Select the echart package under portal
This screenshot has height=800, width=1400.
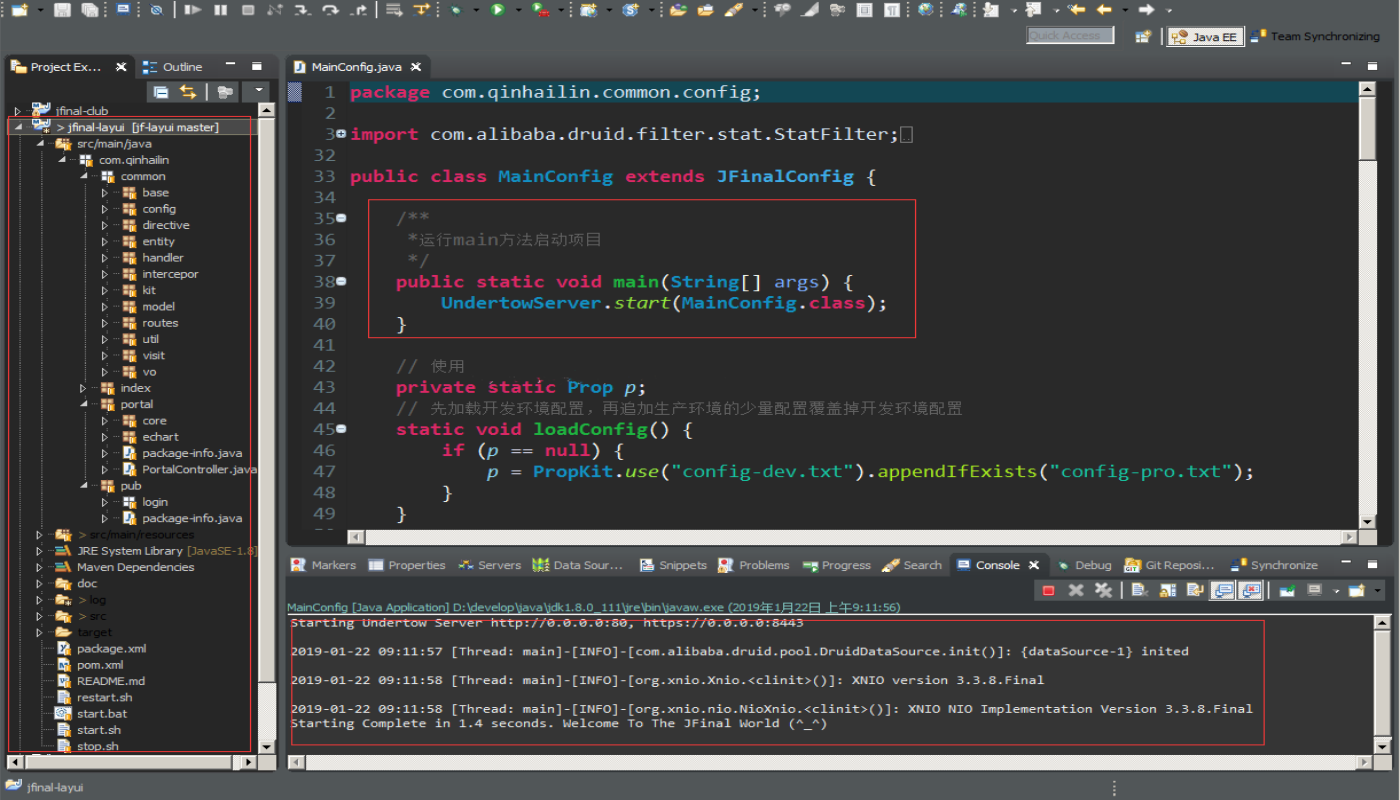pyautogui.click(x=160, y=437)
